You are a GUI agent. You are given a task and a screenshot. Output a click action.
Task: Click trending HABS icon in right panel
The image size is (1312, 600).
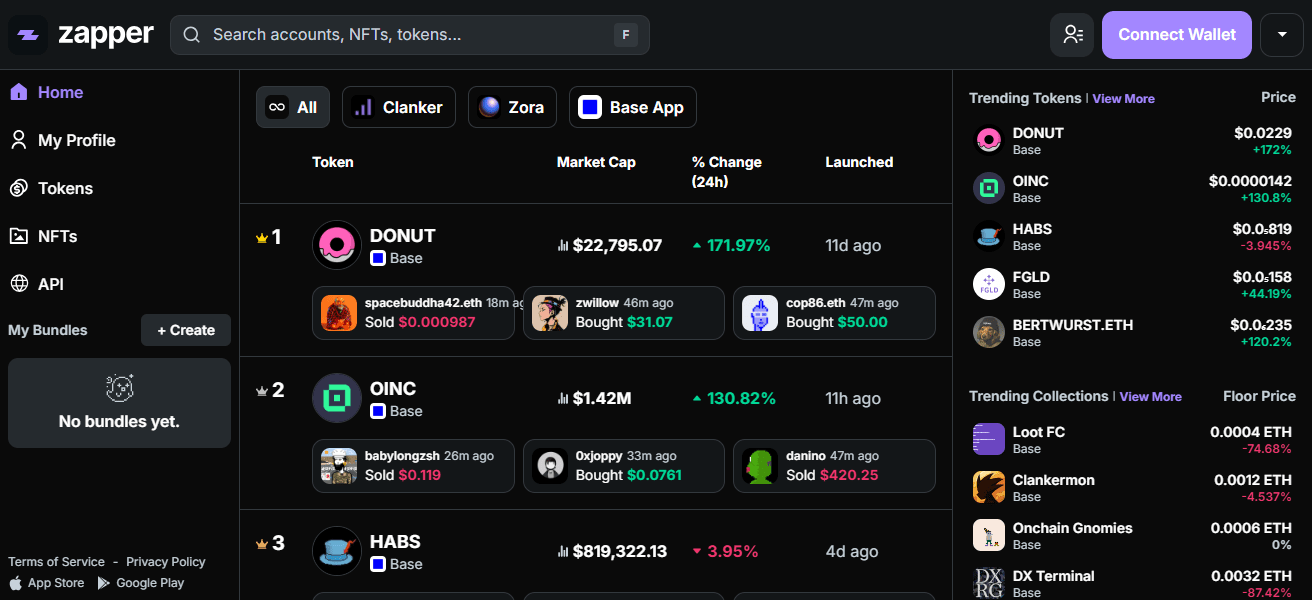coord(989,236)
